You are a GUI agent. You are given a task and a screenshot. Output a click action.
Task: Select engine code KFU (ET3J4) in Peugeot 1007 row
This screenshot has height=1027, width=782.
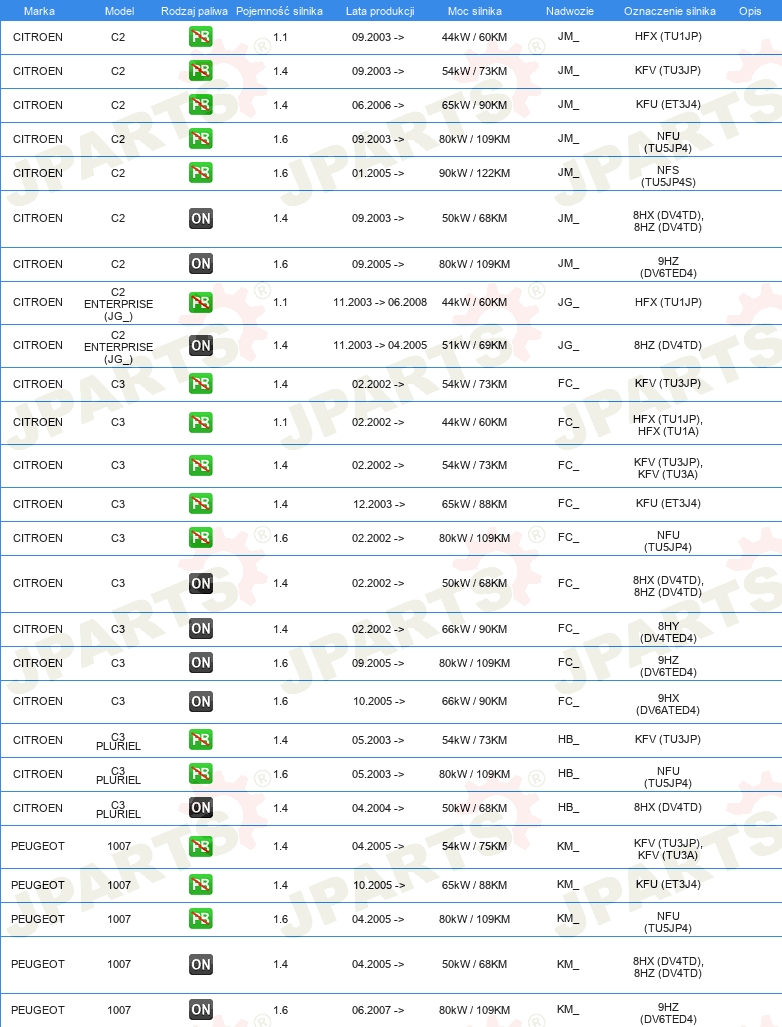point(668,884)
